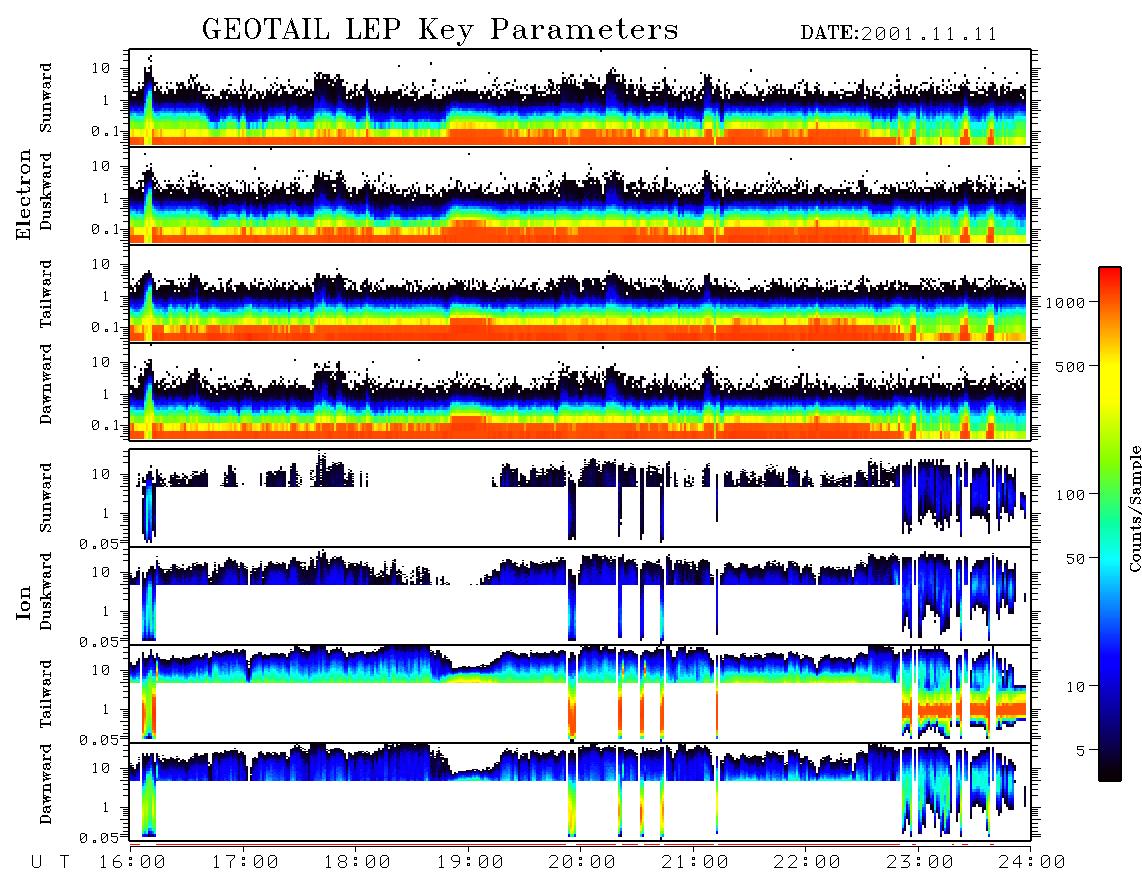This screenshot has width=1142, height=880.
Task: Click the 18:00 time tick label
Action: [x=357, y=862]
